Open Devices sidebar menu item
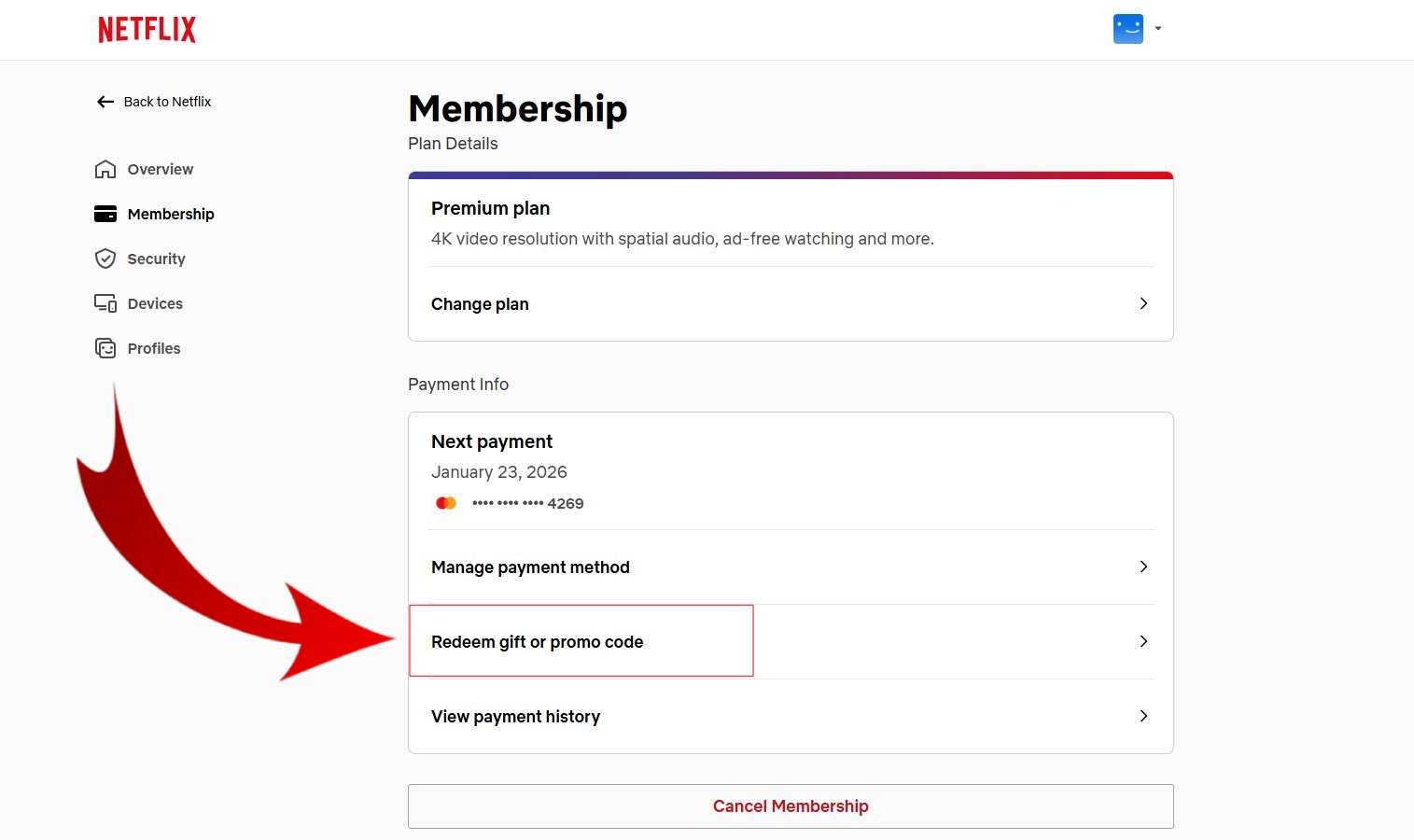1414x840 pixels. (x=155, y=303)
